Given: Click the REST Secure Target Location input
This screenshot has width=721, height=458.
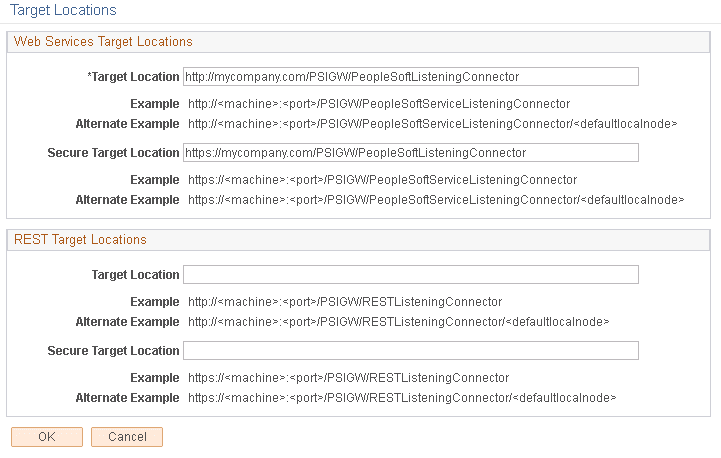Looking at the screenshot, I should [x=411, y=350].
